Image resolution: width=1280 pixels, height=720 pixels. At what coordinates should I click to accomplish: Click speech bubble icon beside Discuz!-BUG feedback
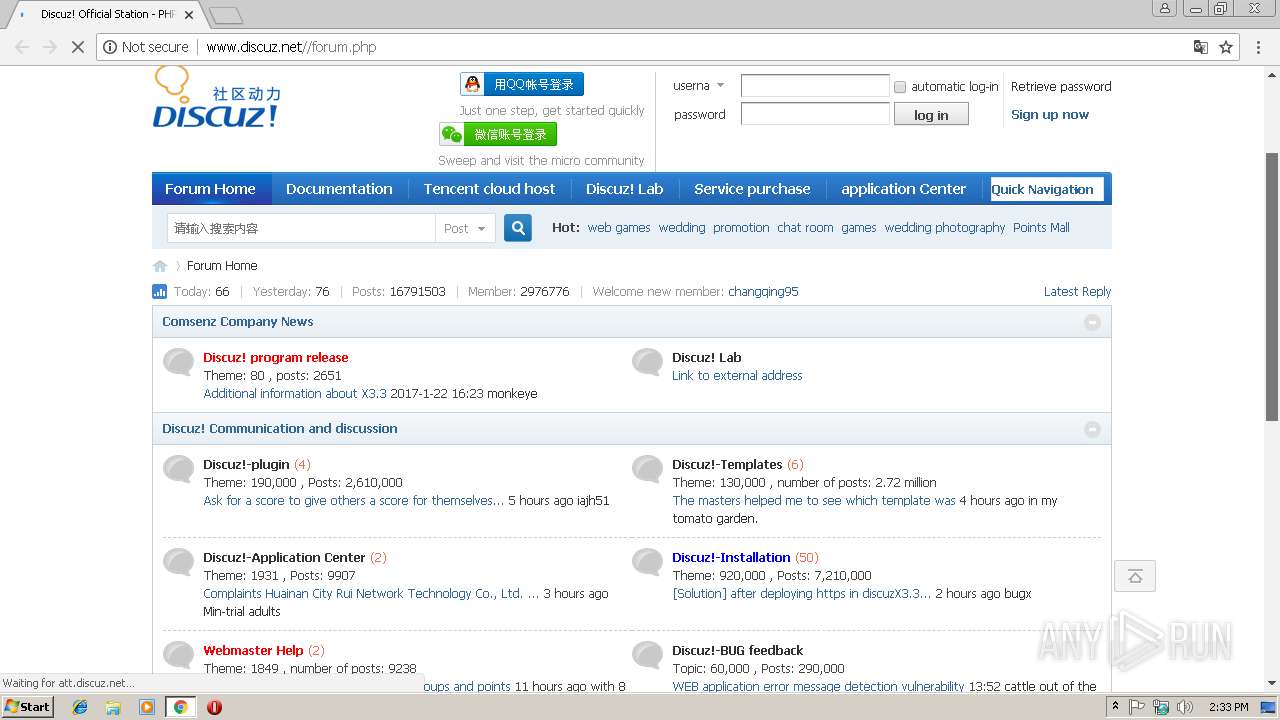[x=647, y=654]
